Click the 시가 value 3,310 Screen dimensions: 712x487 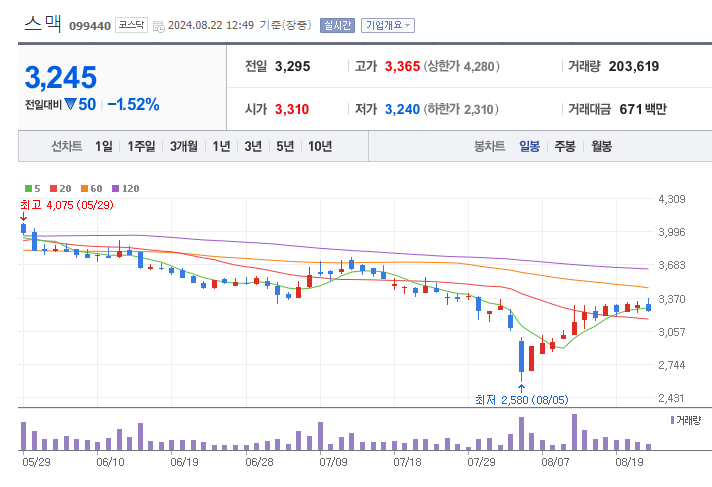(x=292, y=109)
